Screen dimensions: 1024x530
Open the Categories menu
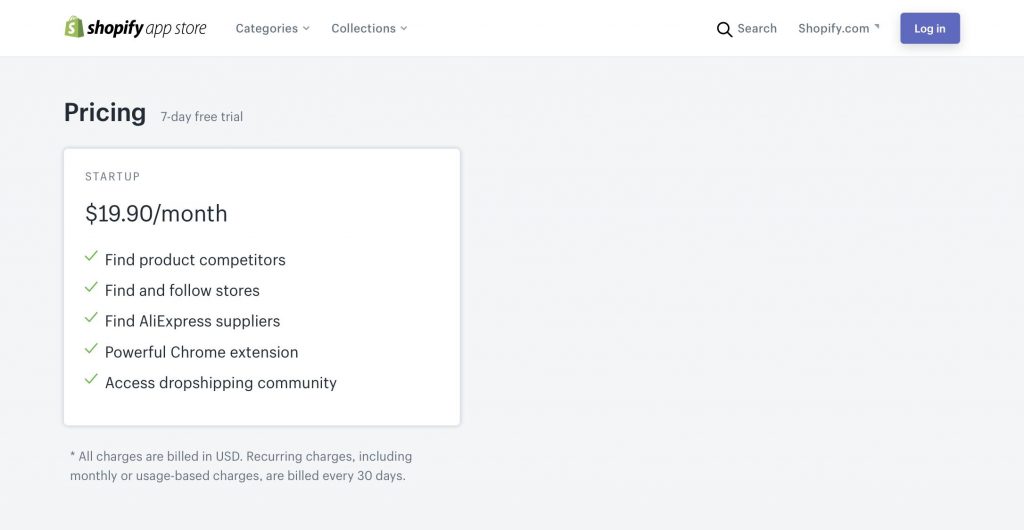coord(267,29)
